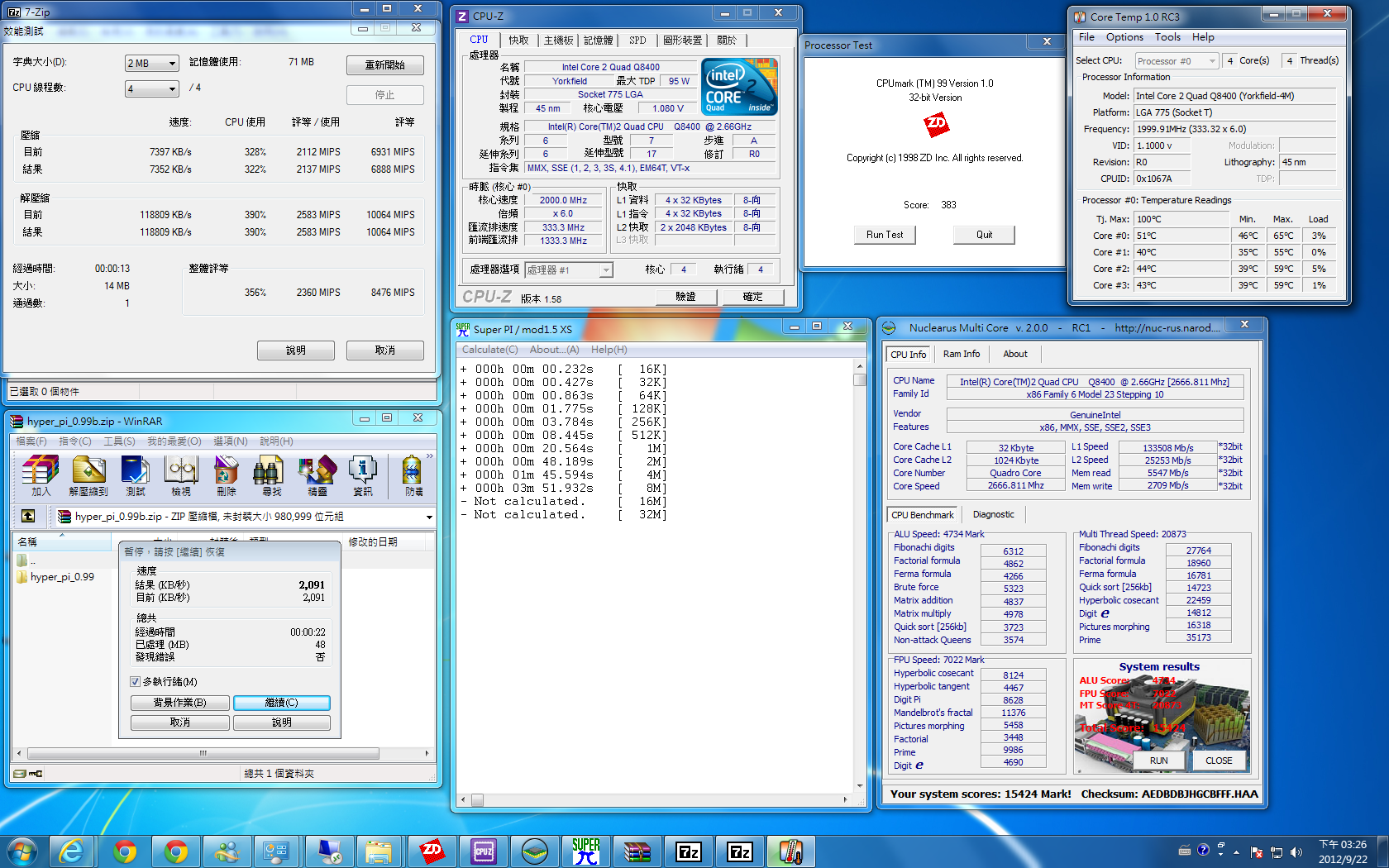Click the Windows Live Messenger taskbar icon
This screenshot has width=1389, height=868.
point(227,851)
